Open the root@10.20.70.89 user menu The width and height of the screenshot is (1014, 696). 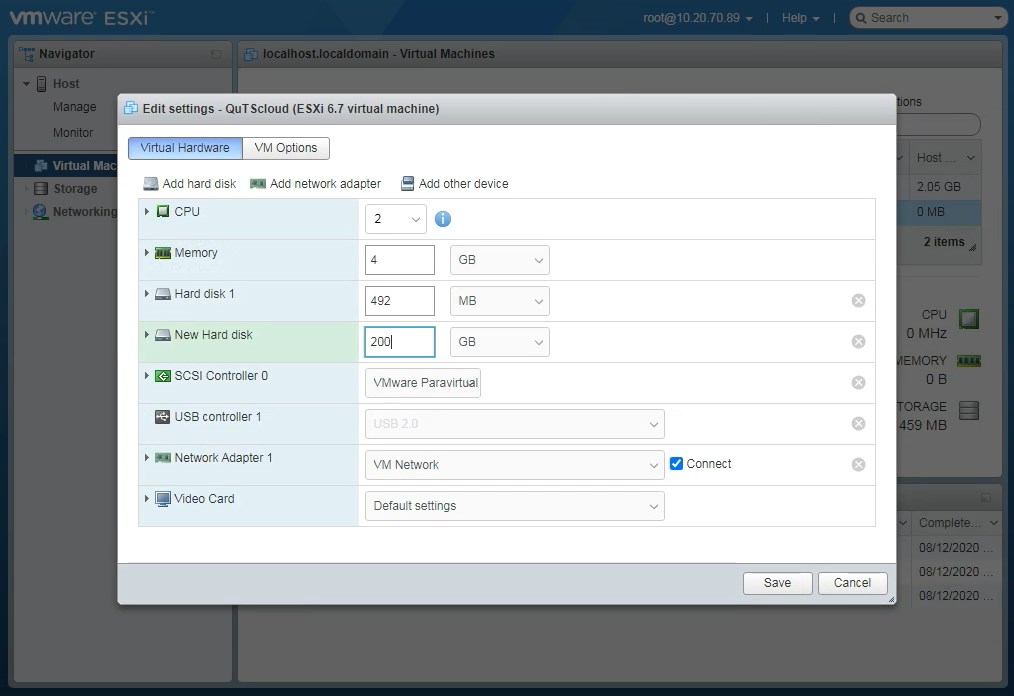pos(698,18)
